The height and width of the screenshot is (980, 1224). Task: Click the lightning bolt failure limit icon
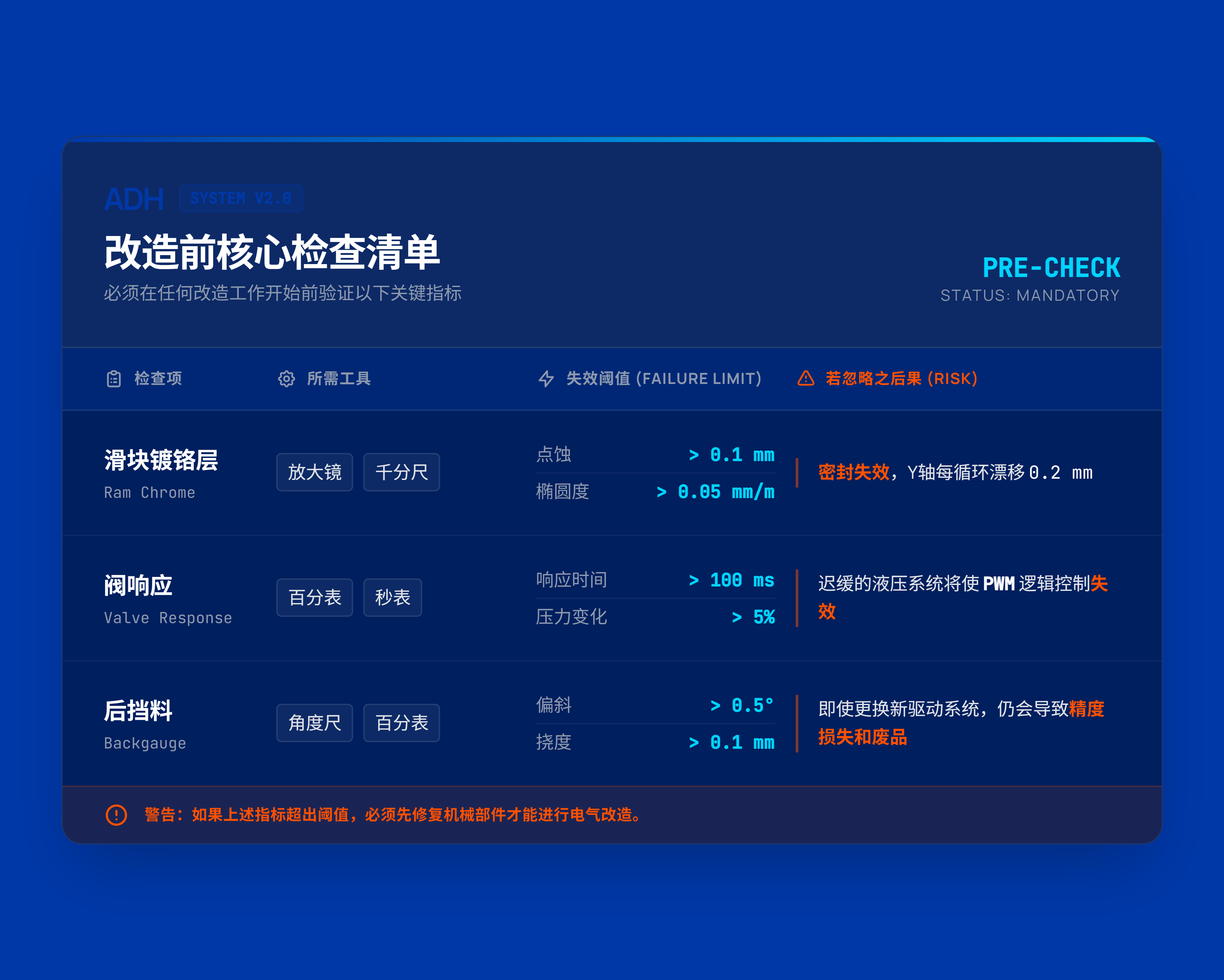[546, 379]
